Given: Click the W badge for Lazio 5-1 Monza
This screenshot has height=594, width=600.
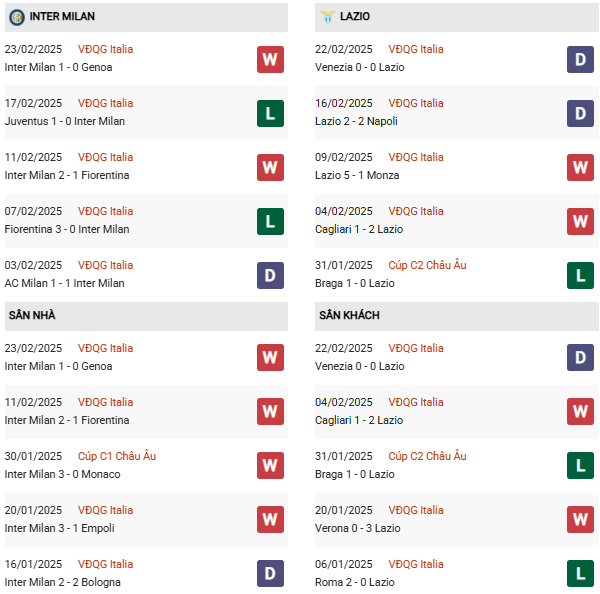Looking at the screenshot, I should click(x=580, y=167).
